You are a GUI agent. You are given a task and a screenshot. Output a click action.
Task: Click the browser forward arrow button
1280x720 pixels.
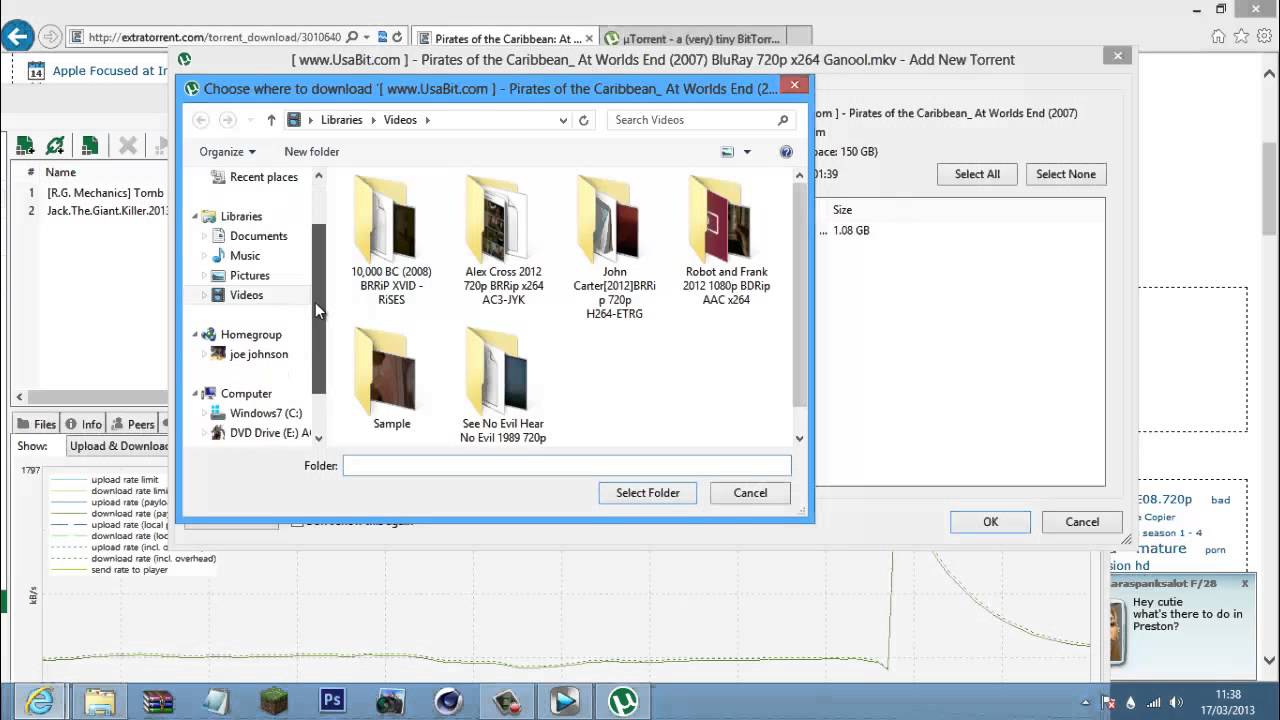(x=49, y=37)
